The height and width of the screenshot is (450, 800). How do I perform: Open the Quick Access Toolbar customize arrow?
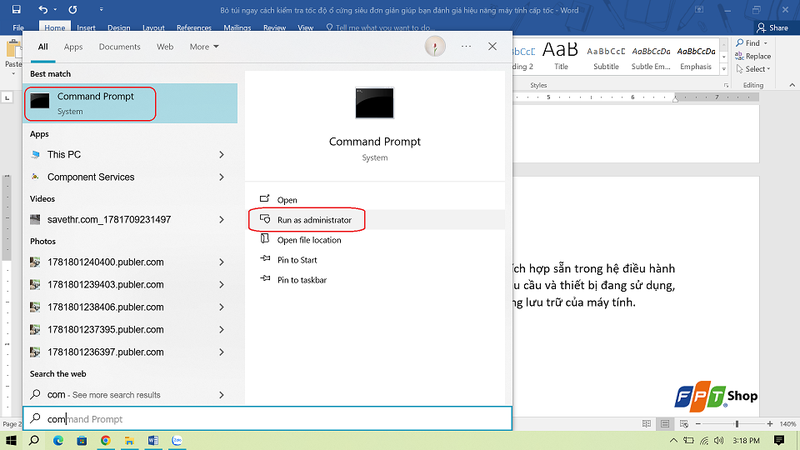[101, 9]
